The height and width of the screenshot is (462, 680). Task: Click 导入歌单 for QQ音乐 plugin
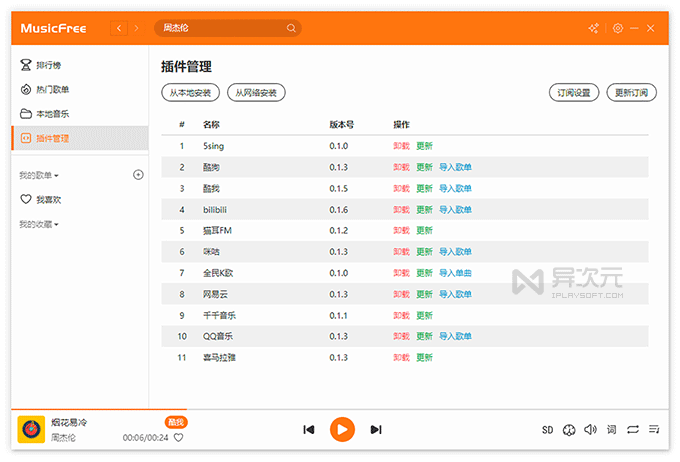click(455, 336)
